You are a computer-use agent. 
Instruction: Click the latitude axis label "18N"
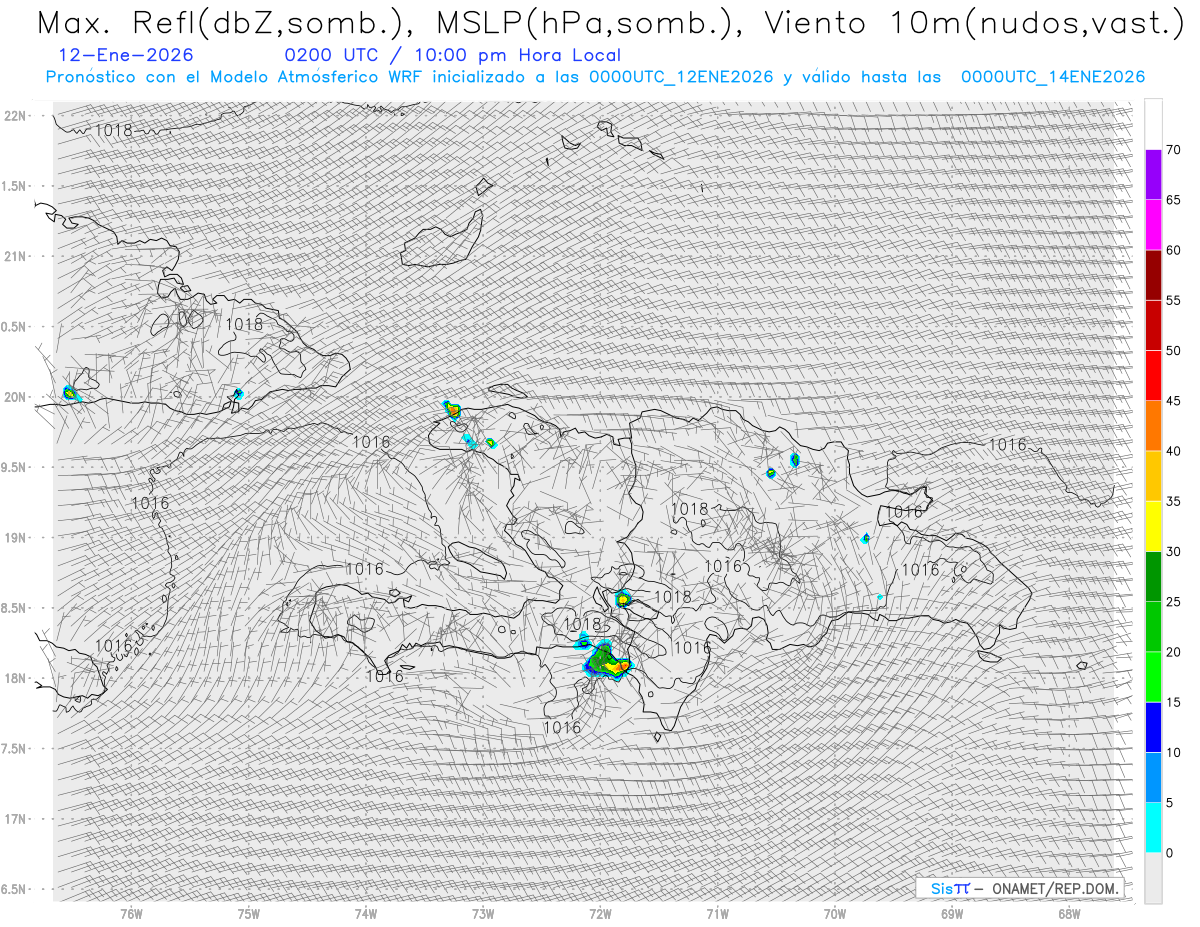(x=15, y=679)
